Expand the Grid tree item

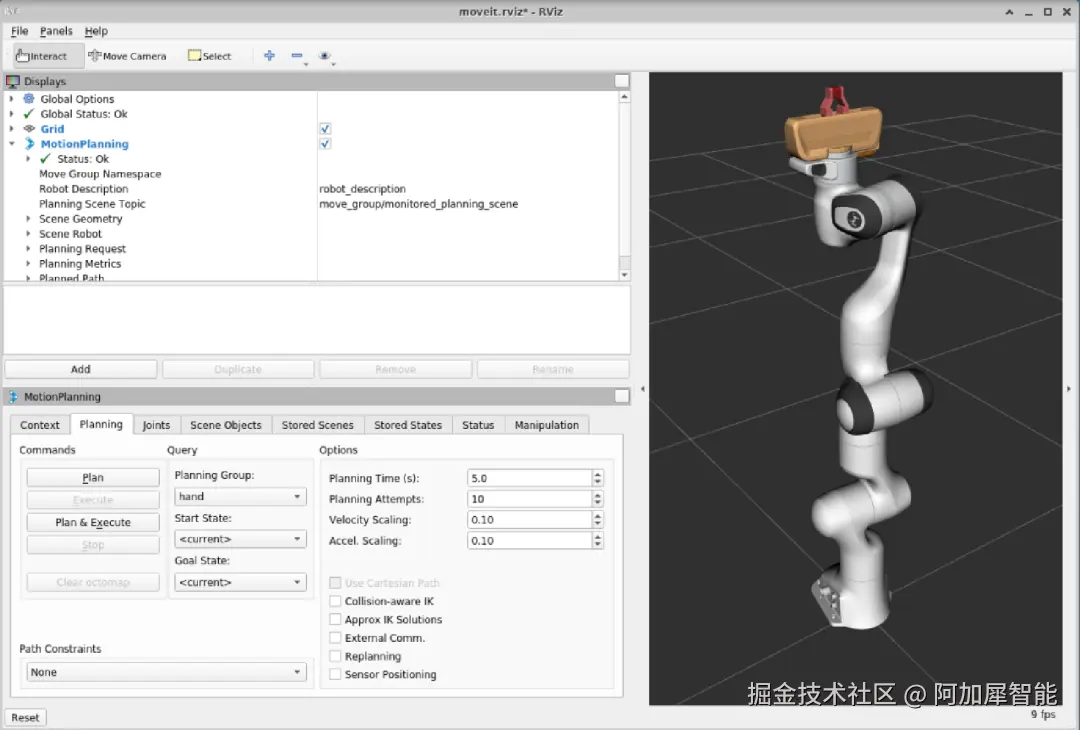(x=12, y=129)
